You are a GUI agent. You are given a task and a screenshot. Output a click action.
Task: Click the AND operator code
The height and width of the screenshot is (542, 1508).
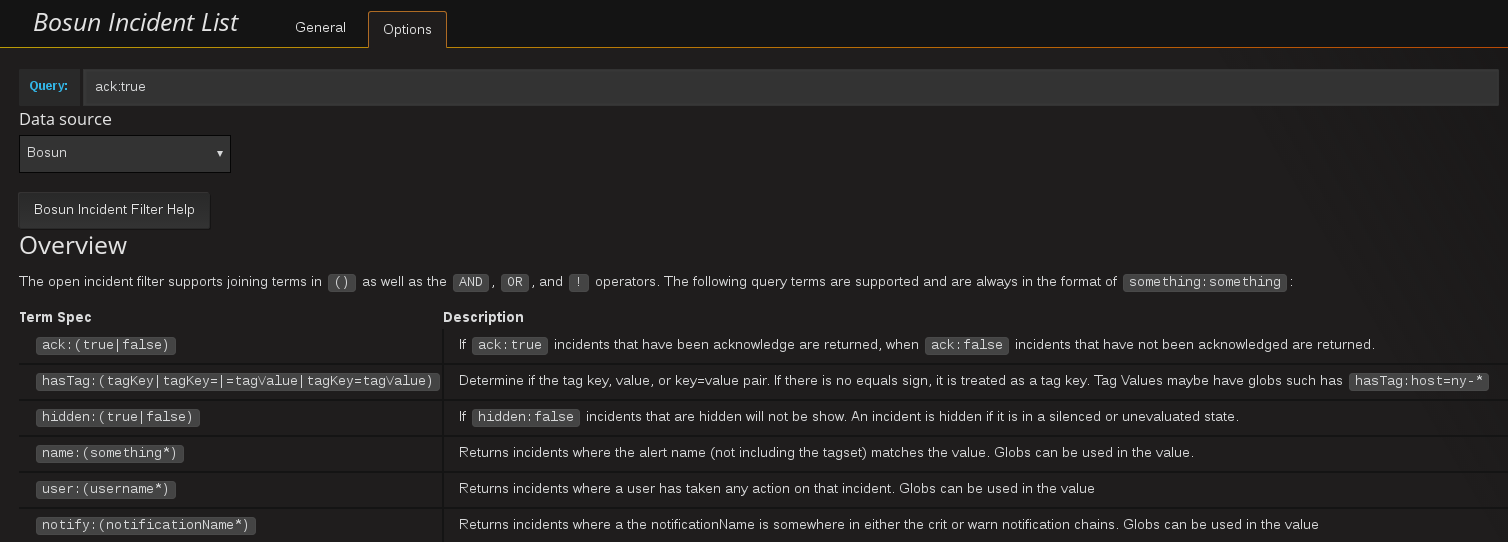[470, 282]
